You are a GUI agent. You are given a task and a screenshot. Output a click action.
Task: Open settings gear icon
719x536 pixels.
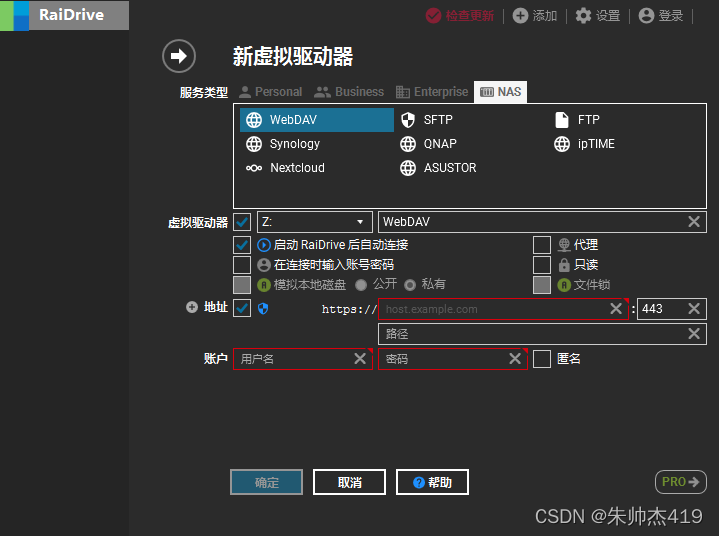(x=583, y=16)
